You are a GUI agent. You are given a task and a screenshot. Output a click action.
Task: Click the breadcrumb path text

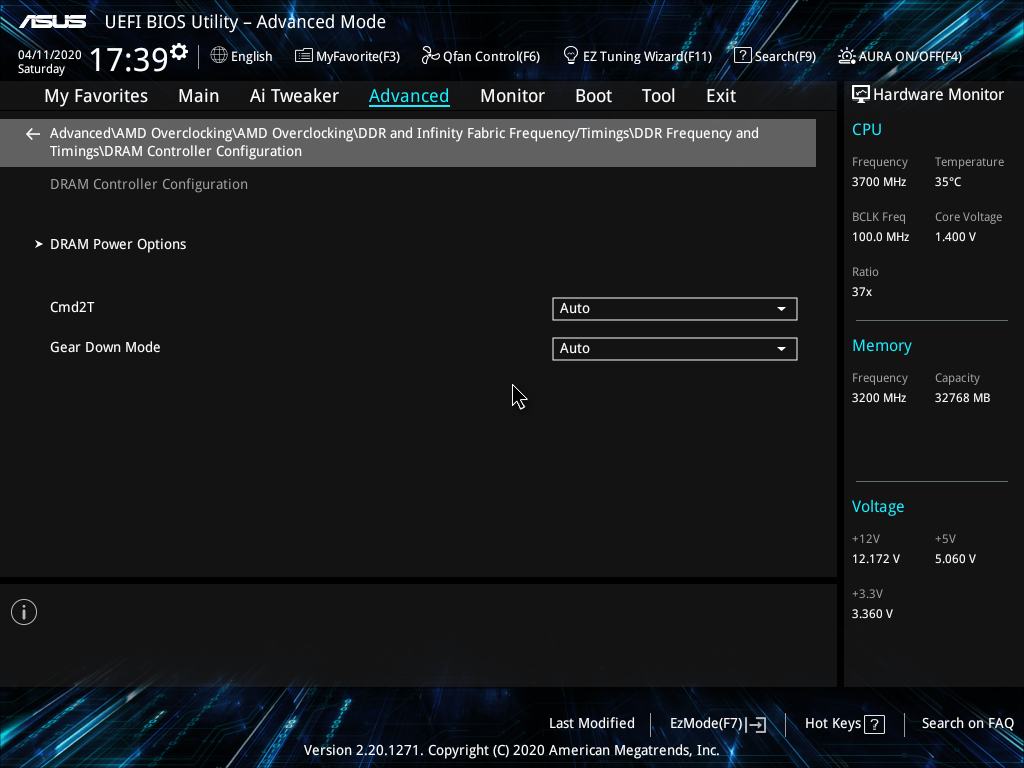coord(404,142)
